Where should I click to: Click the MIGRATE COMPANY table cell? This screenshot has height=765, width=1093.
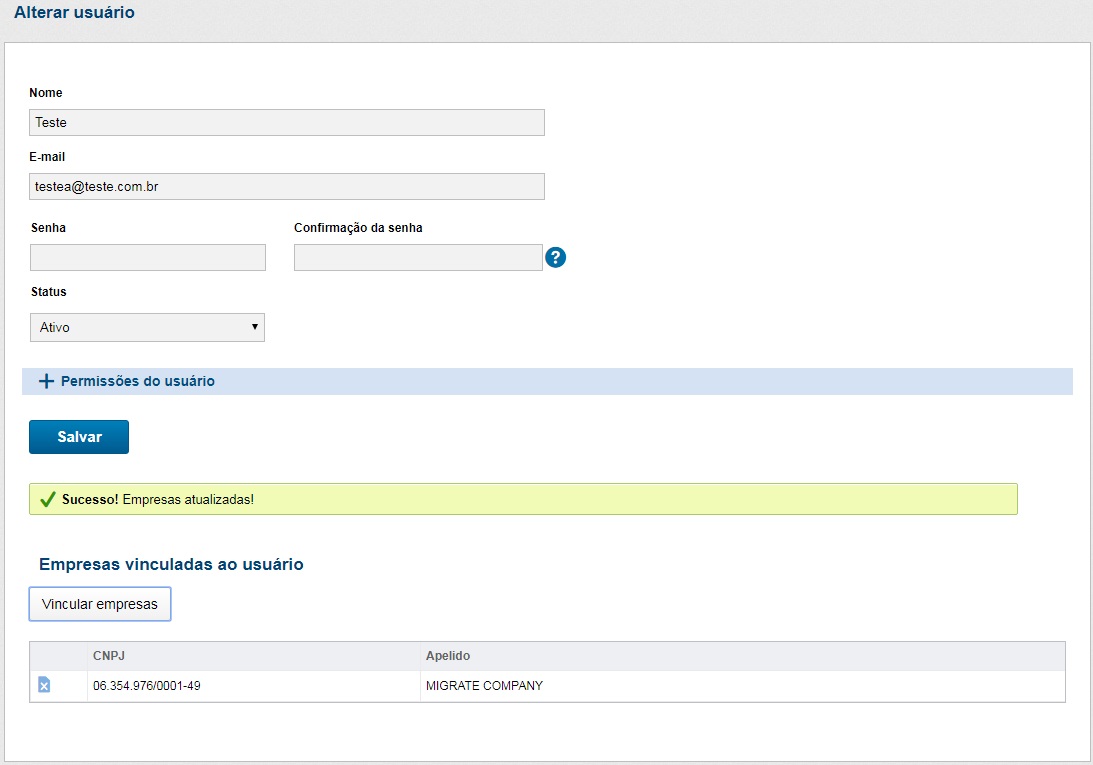click(484, 686)
